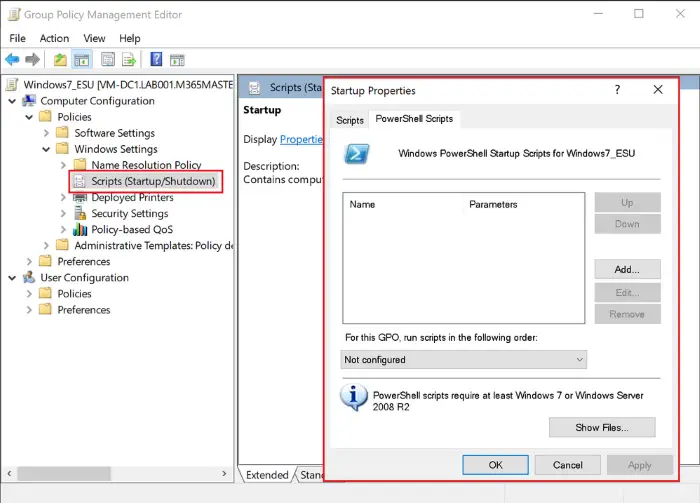Collapse the User Configuration node

pyautogui.click(x=12, y=278)
